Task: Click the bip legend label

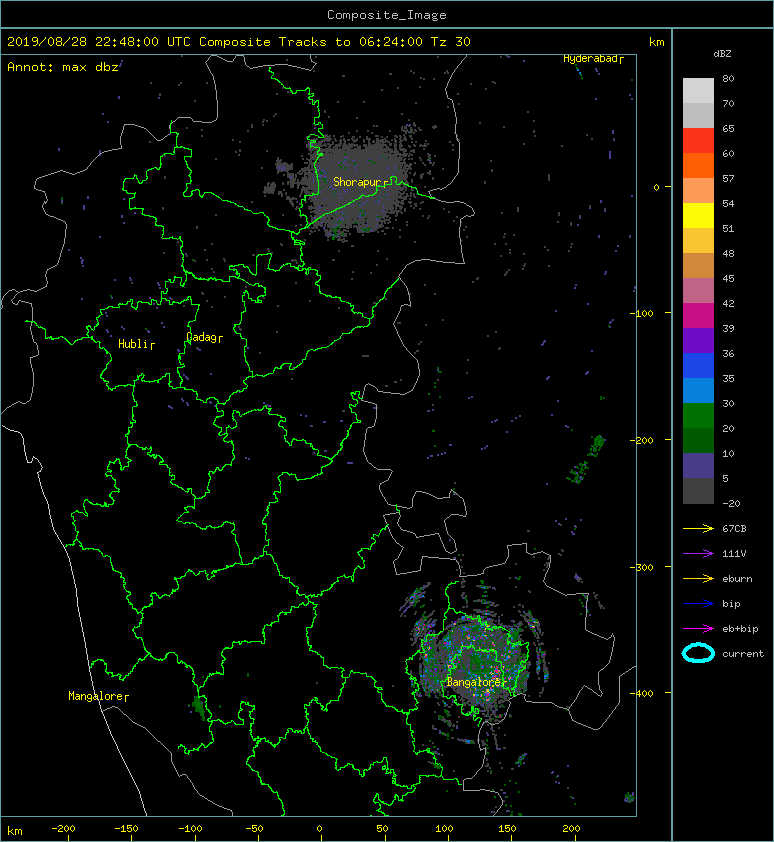Action: point(731,604)
